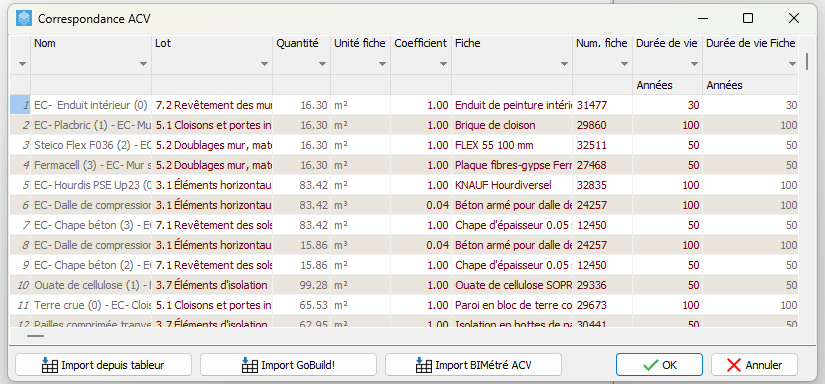Open the Num. fiche column filter dropdown

[x=624, y=64]
